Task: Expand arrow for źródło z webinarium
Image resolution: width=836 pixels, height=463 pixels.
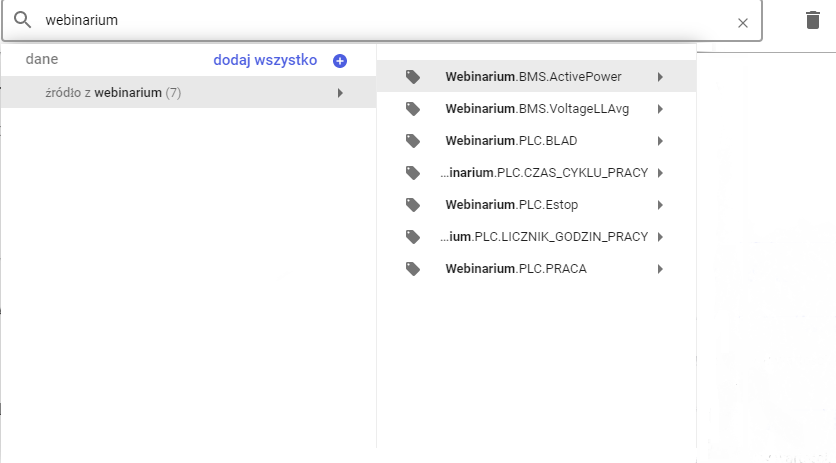Action: coord(340,93)
